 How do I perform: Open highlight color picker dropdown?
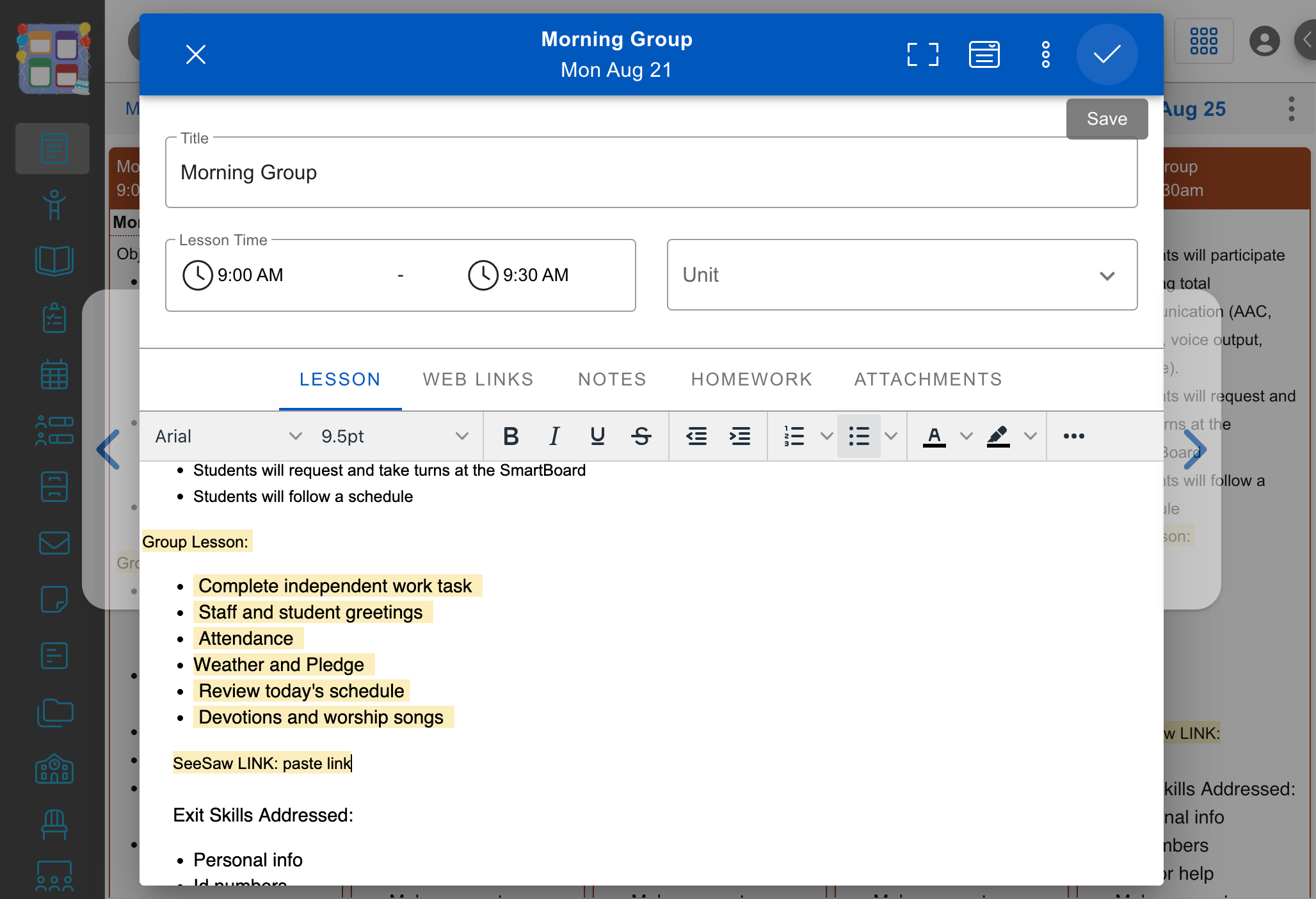(x=1031, y=436)
